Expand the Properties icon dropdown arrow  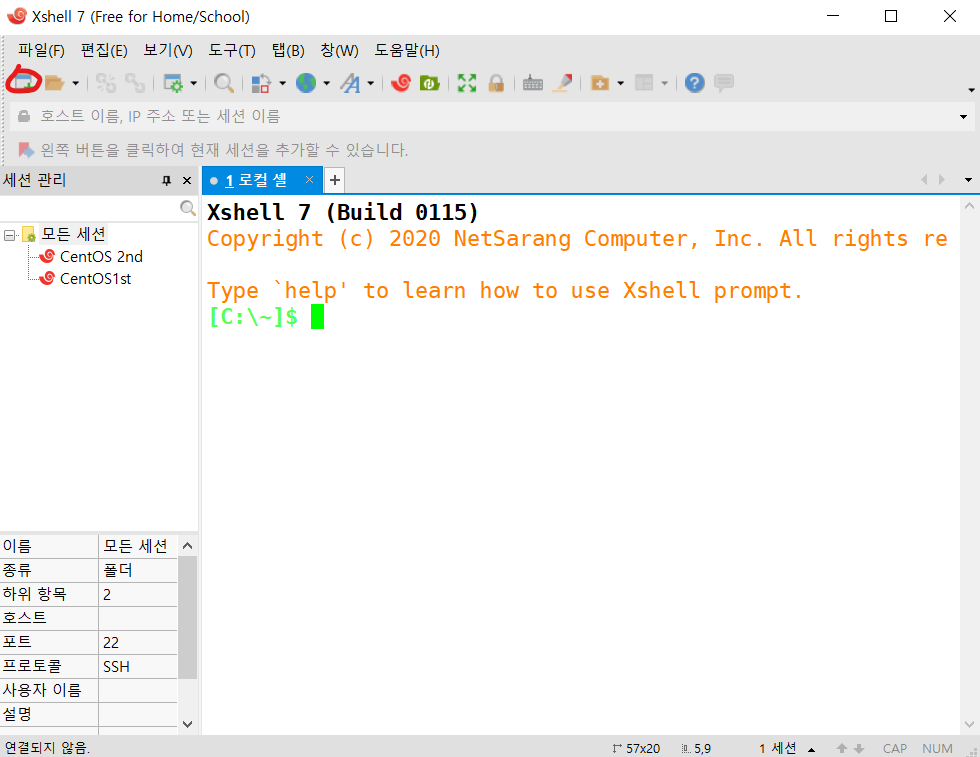pos(194,83)
